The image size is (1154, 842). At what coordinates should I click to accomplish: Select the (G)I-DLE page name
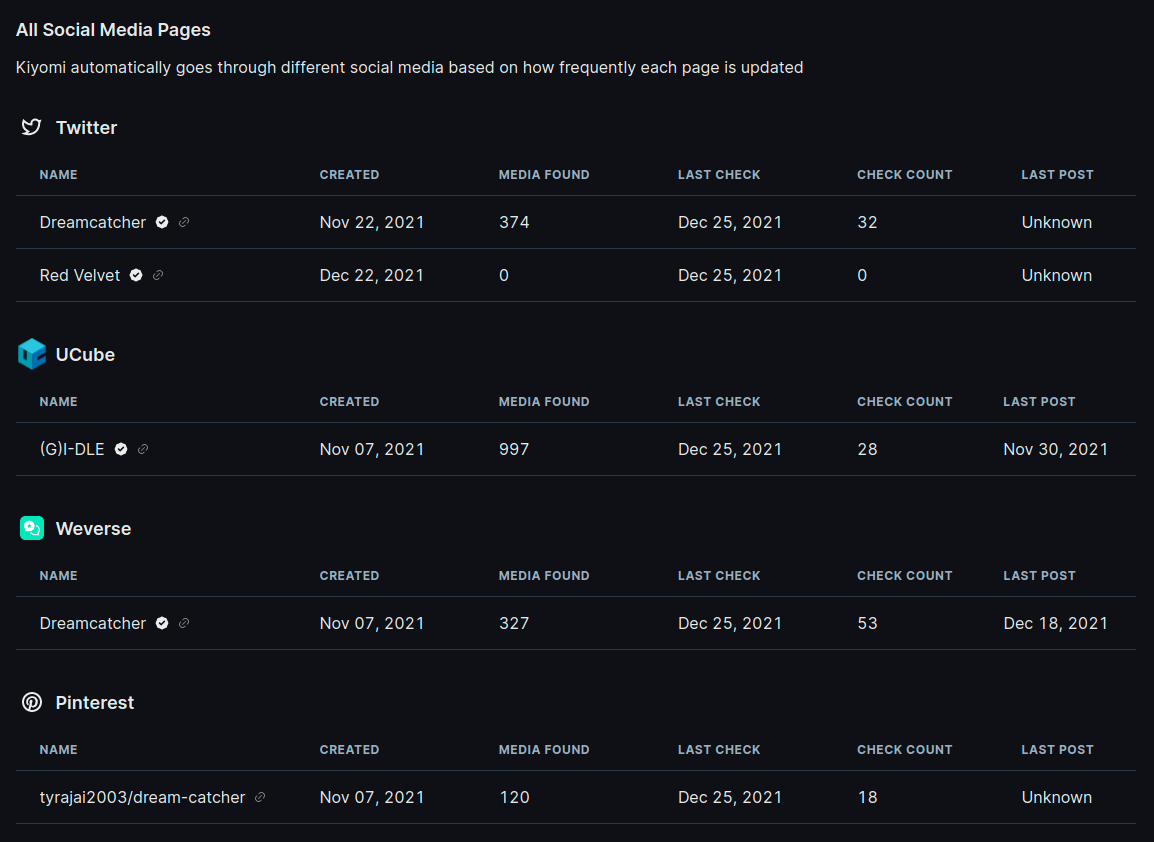pos(72,449)
